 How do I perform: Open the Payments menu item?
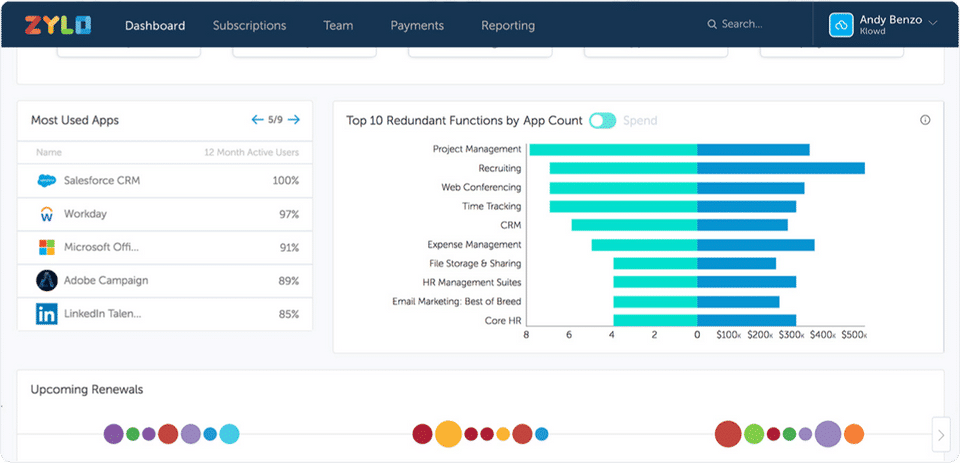417,25
